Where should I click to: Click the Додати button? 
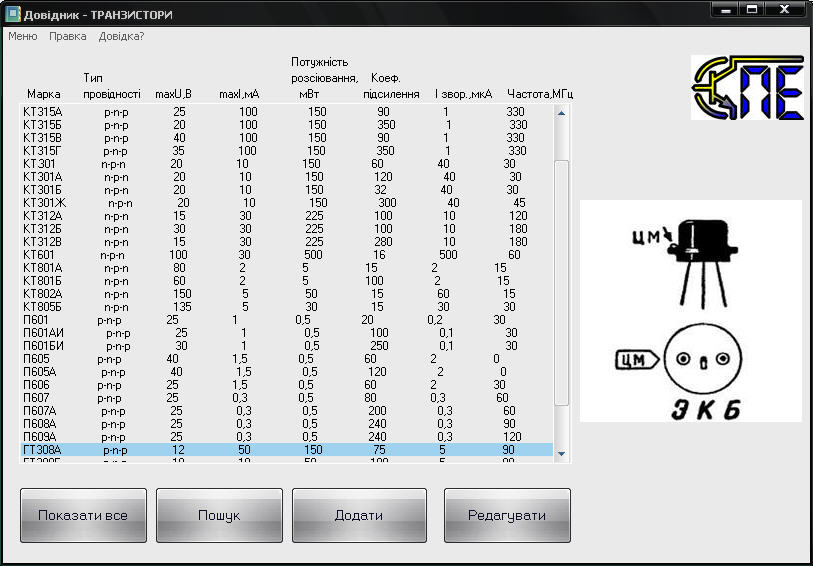tap(359, 515)
